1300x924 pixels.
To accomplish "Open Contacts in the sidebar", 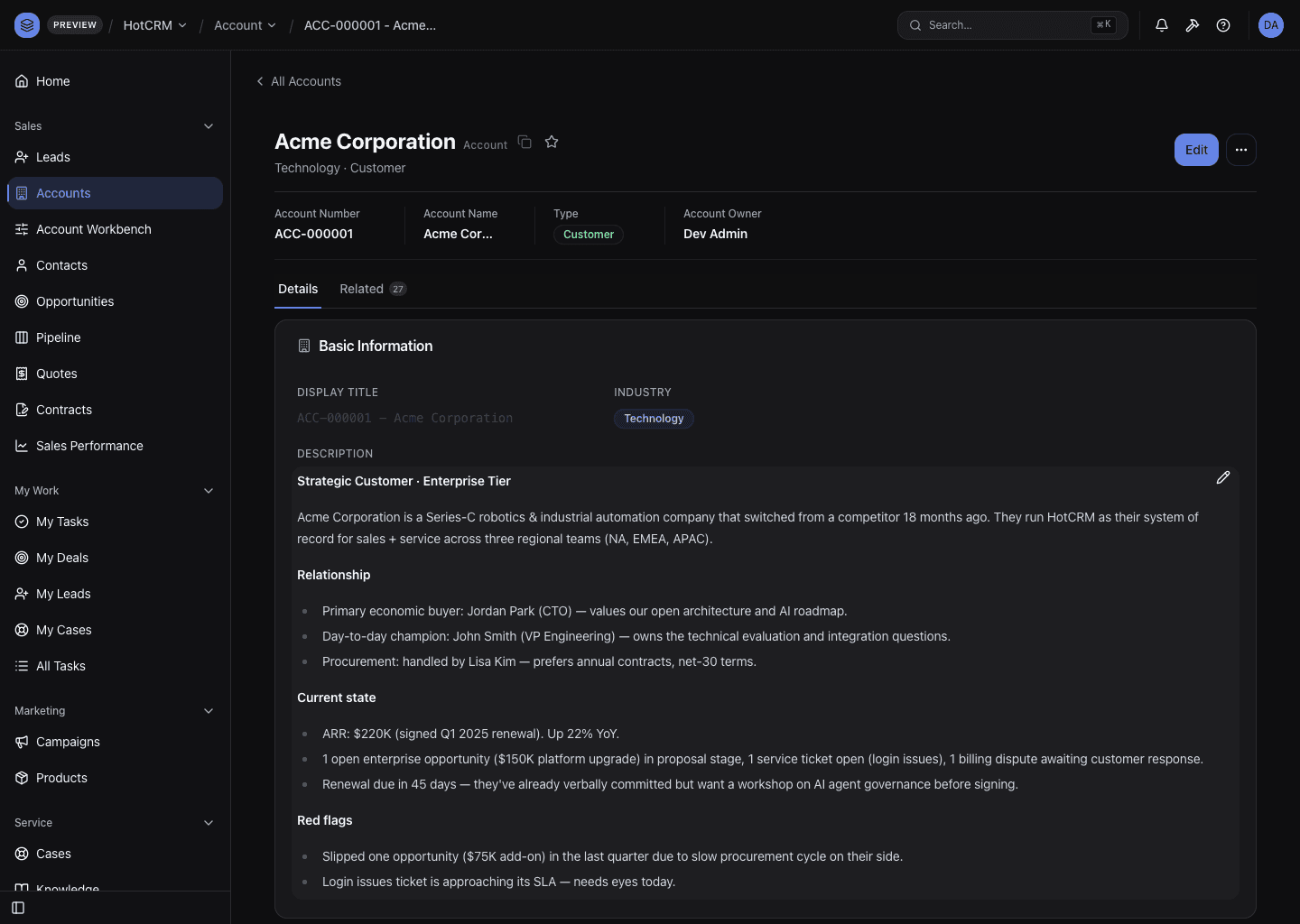I will (x=115, y=265).
